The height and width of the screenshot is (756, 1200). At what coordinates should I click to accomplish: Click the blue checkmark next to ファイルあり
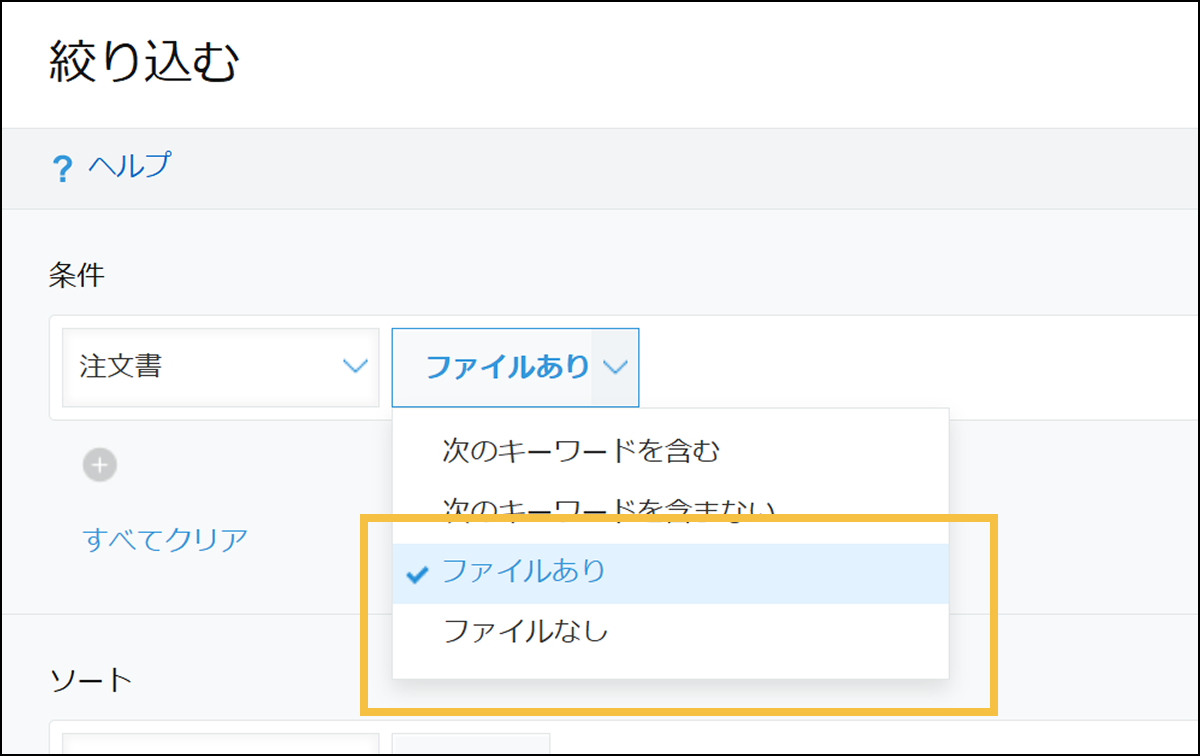(417, 574)
